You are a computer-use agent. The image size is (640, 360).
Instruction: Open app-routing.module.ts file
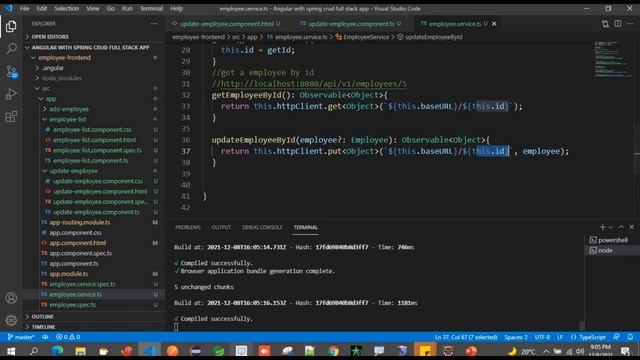click(x=80, y=222)
